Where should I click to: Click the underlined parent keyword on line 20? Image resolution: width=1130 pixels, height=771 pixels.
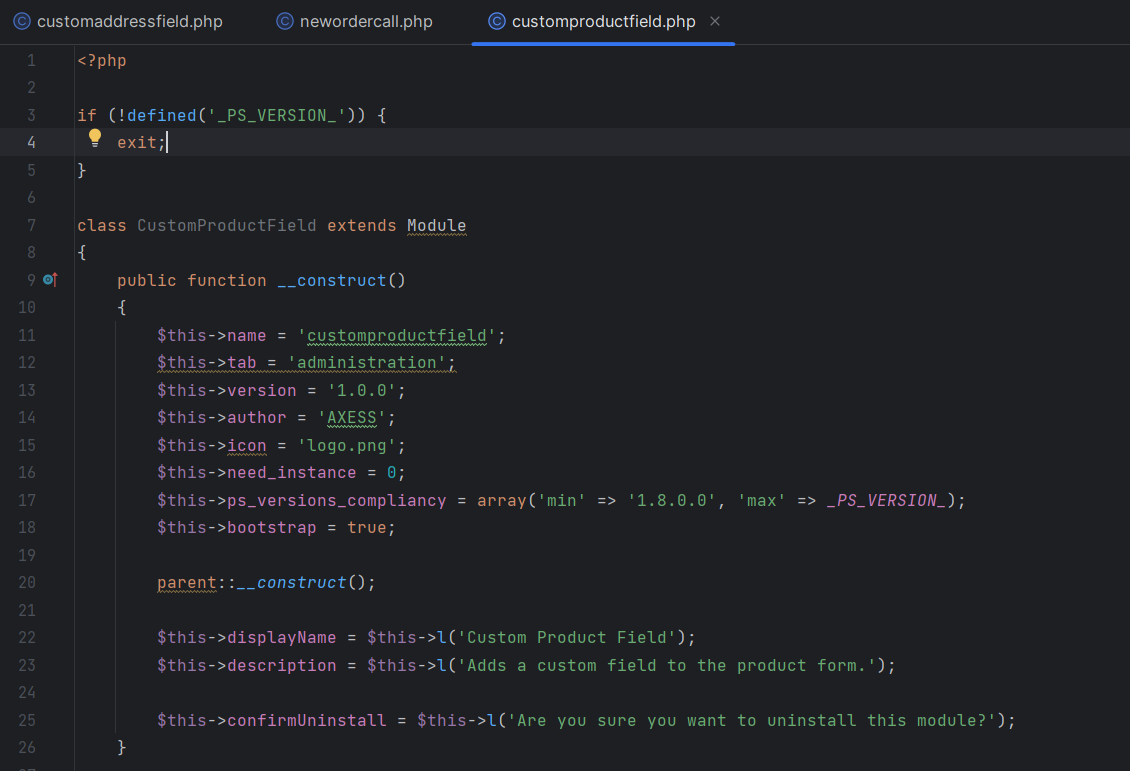(187, 582)
